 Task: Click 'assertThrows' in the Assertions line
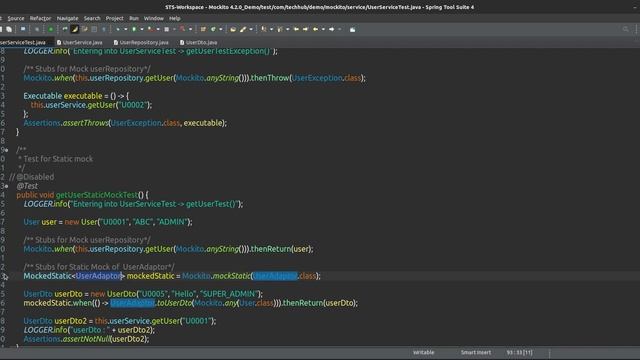pyautogui.click(x=86, y=123)
